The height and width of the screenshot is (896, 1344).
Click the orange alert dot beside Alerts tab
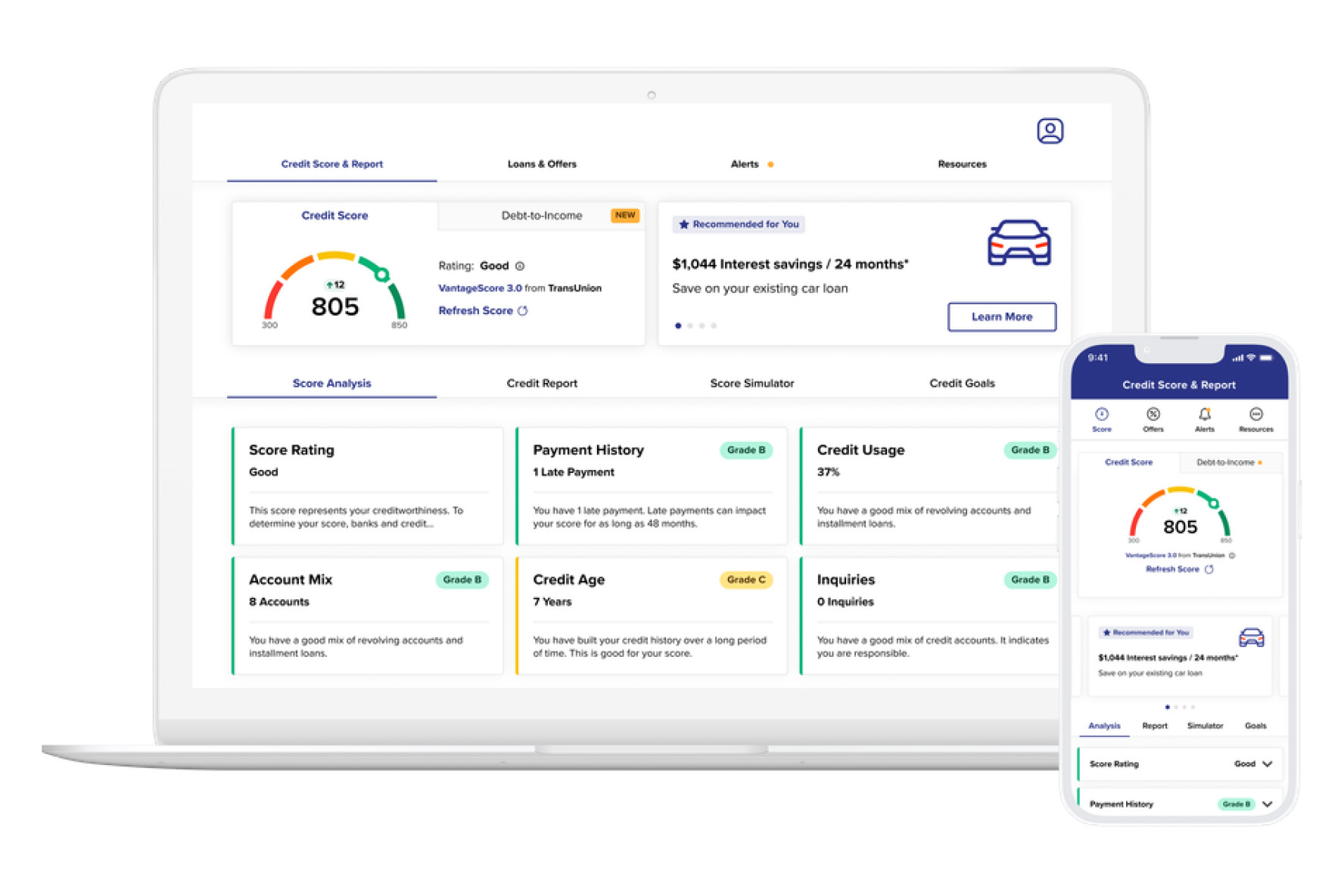tap(770, 164)
